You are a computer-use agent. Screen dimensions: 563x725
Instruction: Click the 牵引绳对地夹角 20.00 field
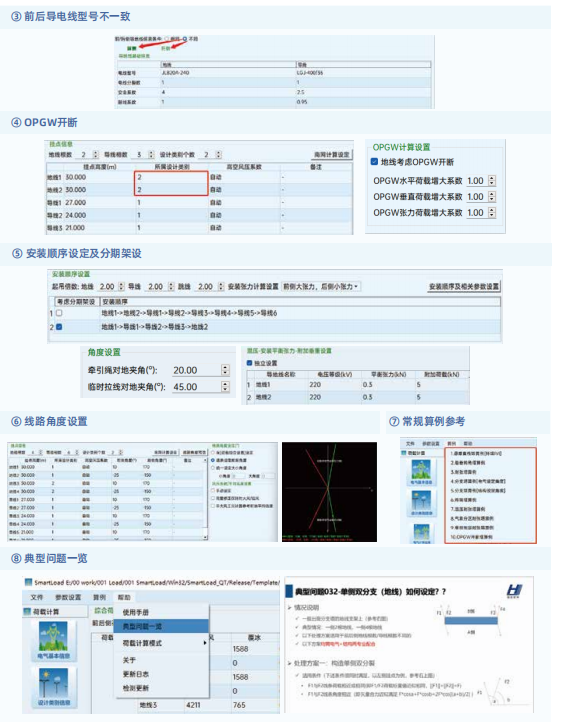pos(195,370)
